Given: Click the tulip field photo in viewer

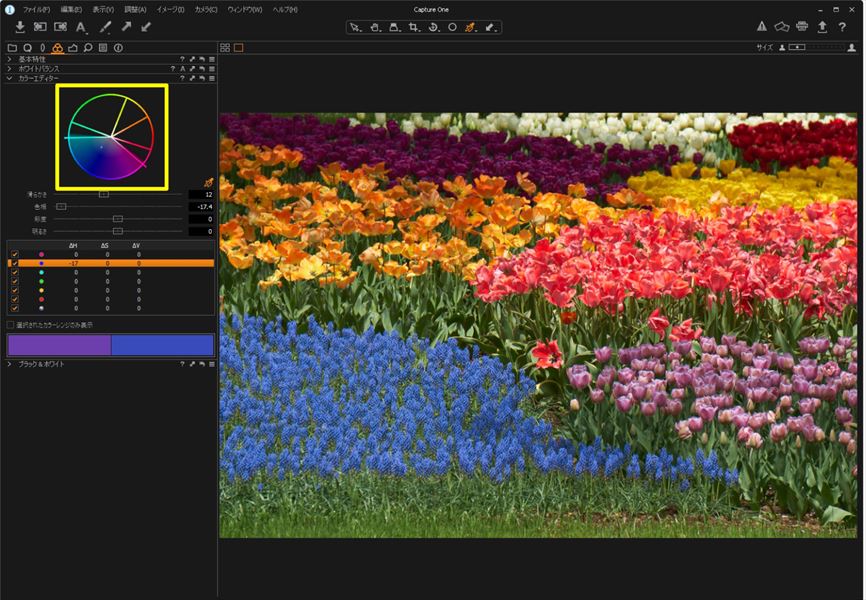Looking at the screenshot, I should pos(538,325).
